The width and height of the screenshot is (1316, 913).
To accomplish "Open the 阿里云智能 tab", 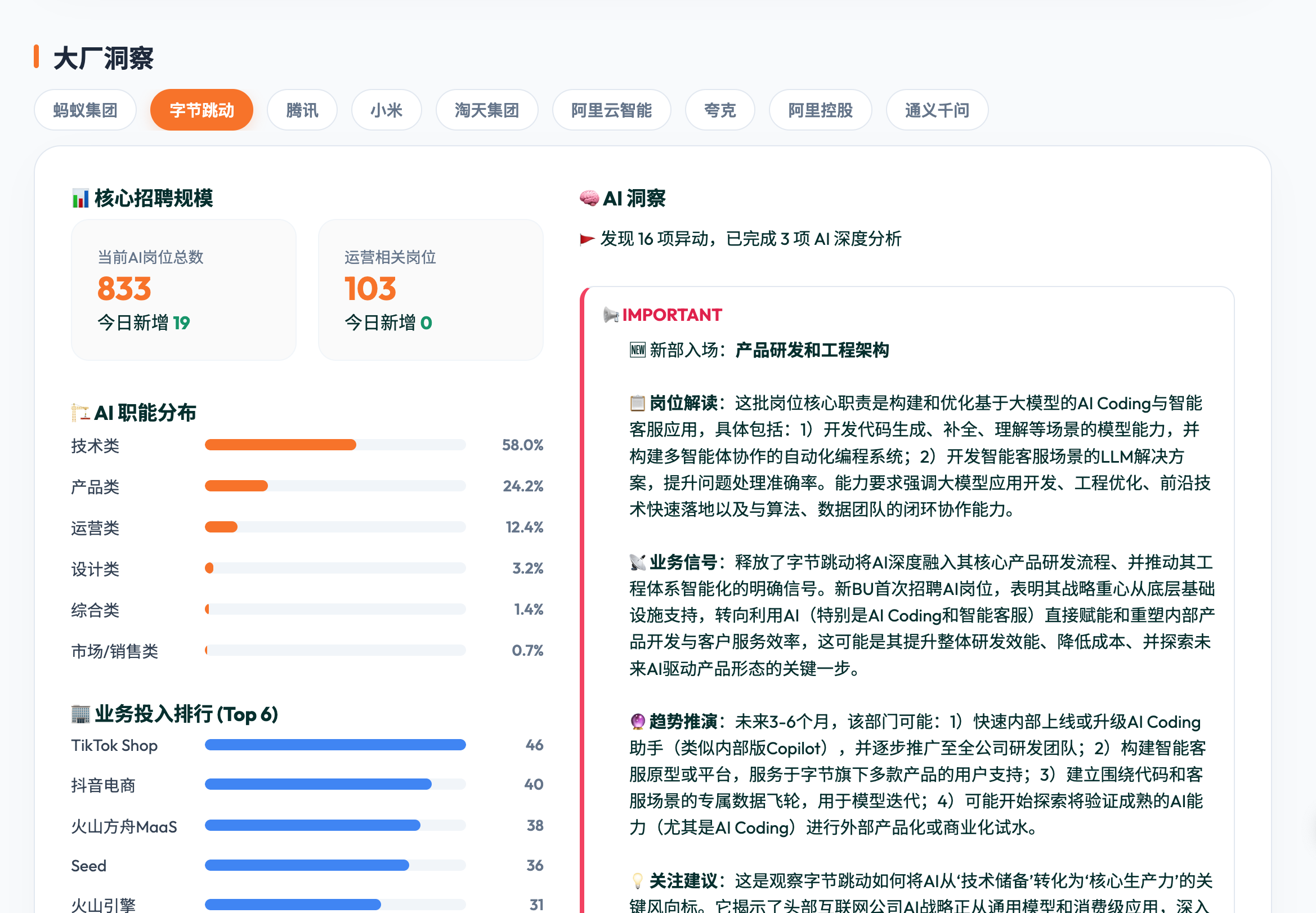I will coord(611,110).
